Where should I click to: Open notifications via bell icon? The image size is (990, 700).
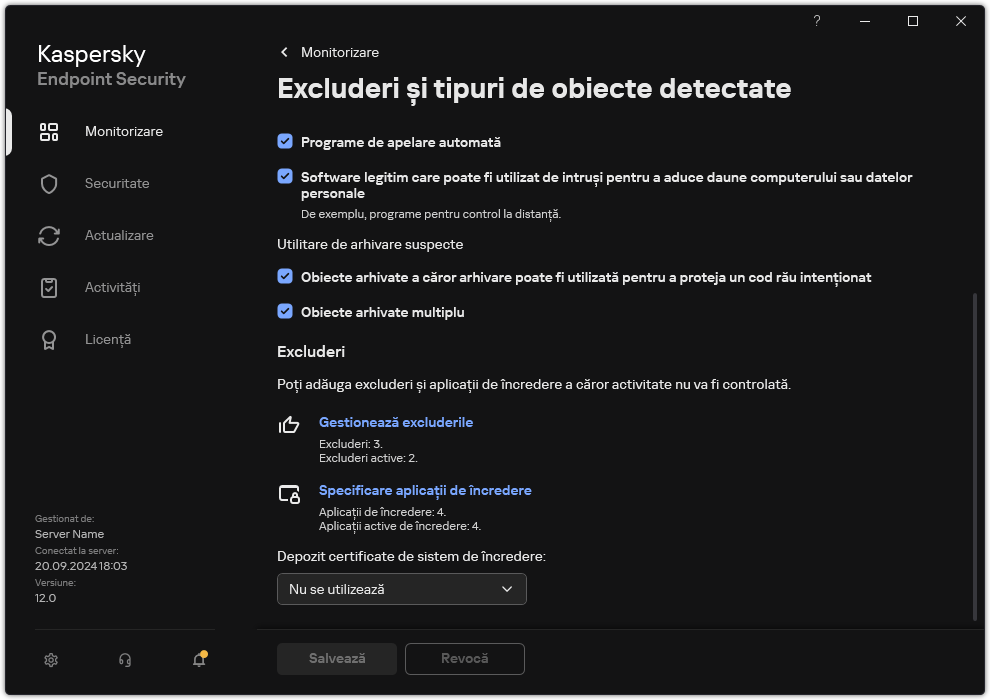[x=197, y=660]
